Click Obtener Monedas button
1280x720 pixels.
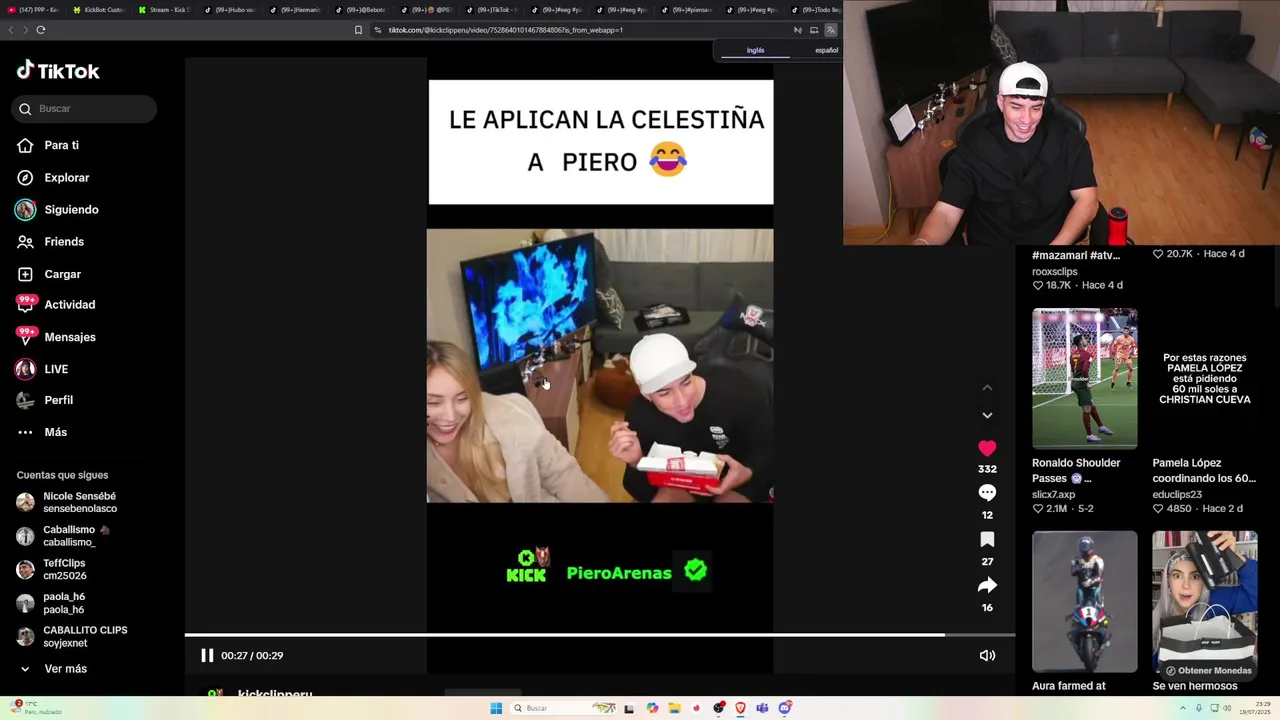pyautogui.click(x=1208, y=671)
